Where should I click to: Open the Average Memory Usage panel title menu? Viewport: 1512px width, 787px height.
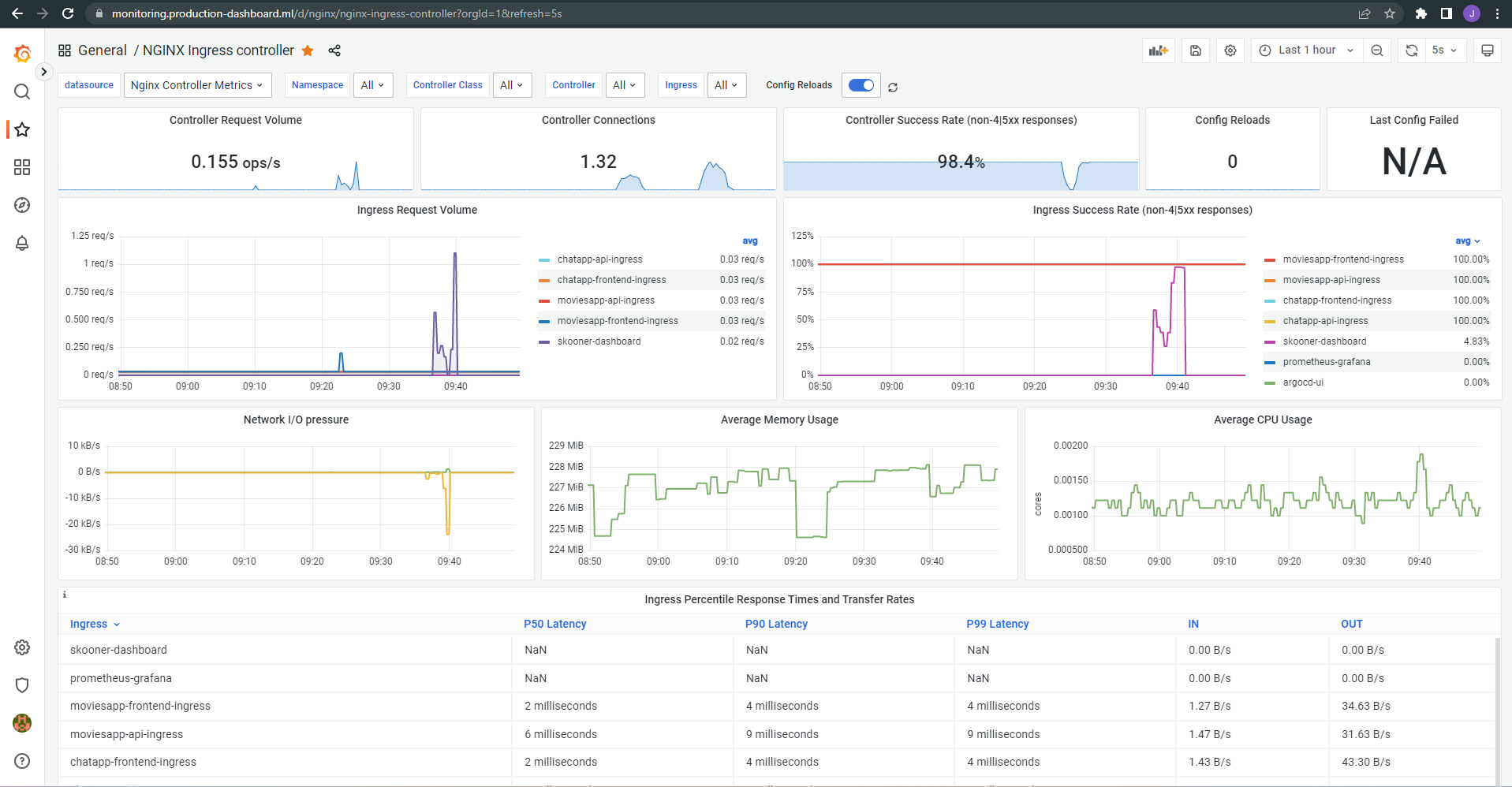click(779, 420)
